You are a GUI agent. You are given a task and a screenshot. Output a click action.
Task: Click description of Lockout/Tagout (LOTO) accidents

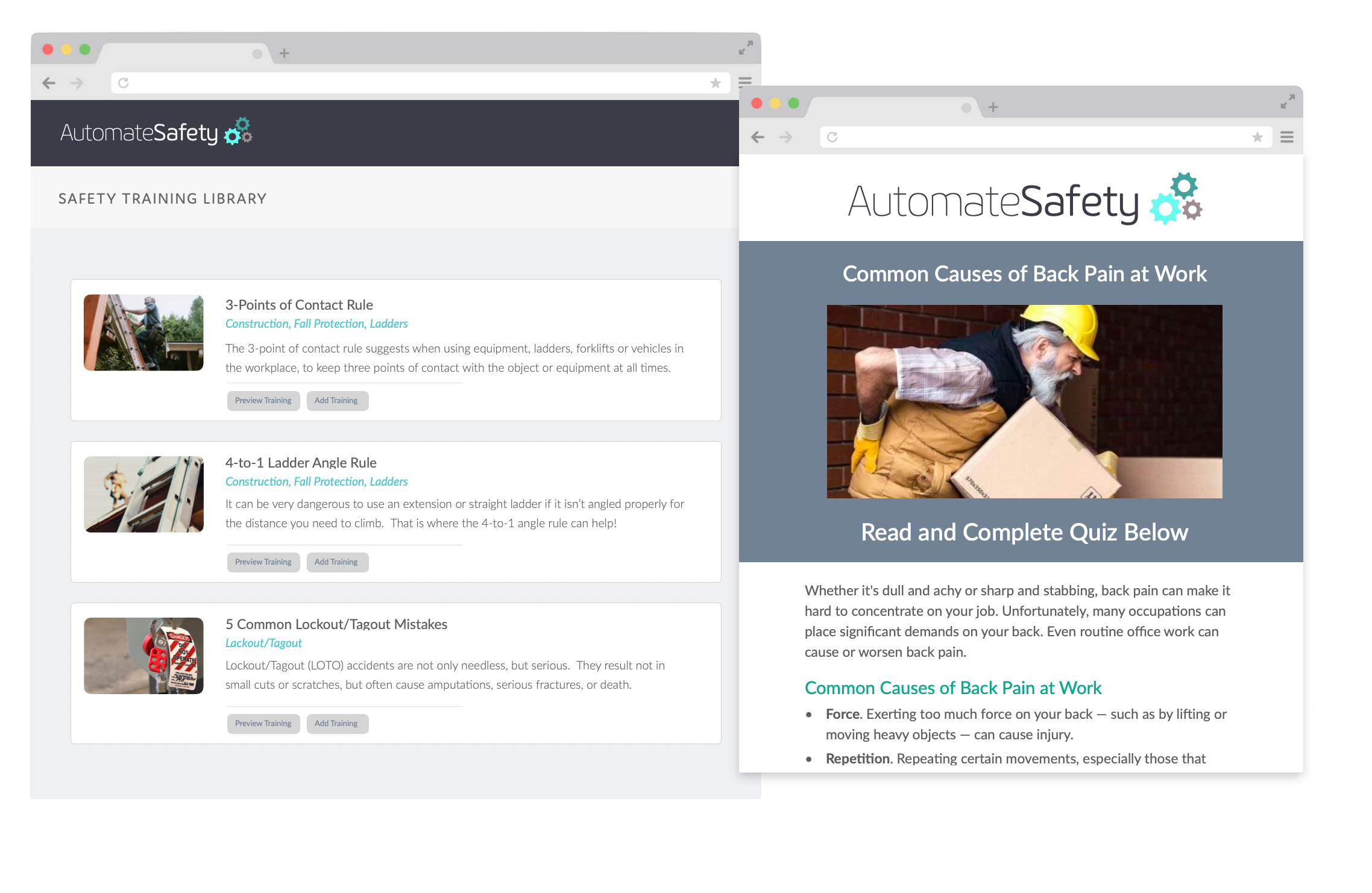point(445,675)
